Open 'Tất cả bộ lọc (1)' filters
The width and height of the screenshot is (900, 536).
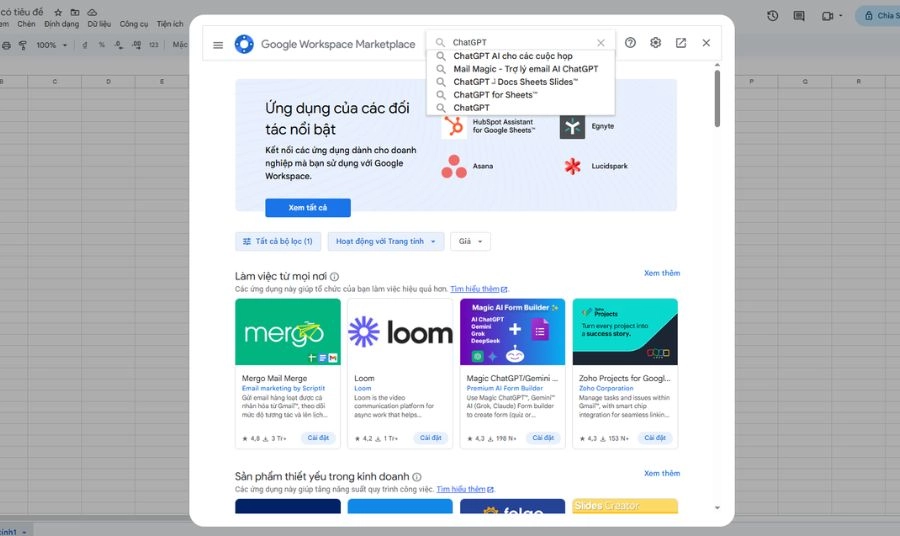(x=278, y=242)
